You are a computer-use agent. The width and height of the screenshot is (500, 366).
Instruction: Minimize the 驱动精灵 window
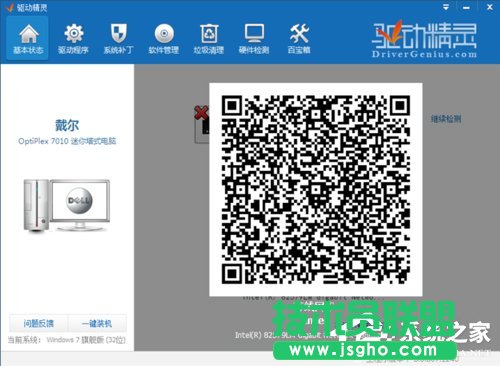coord(466,7)
